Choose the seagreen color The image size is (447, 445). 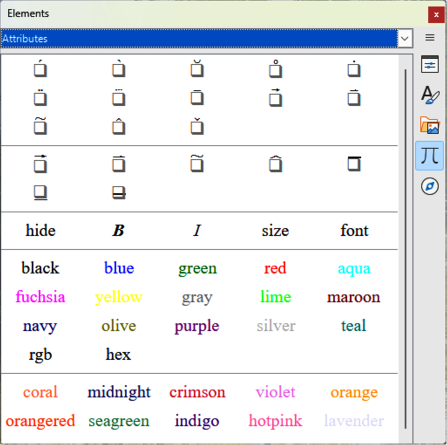[x=119, y=422]
